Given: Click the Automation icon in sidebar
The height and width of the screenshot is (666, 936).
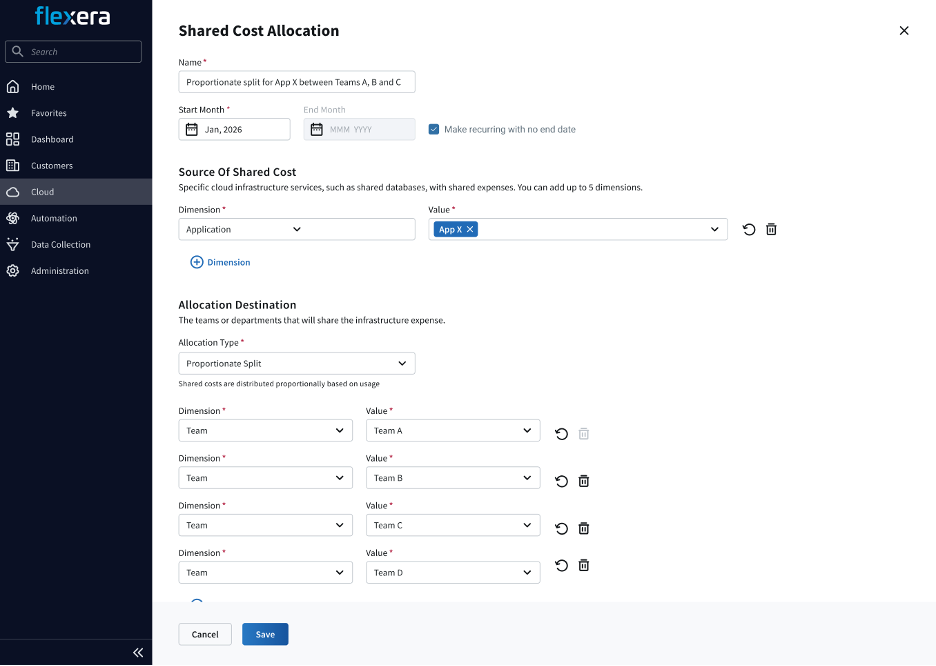Looking at the screenshot, I should tap(13, 218).
